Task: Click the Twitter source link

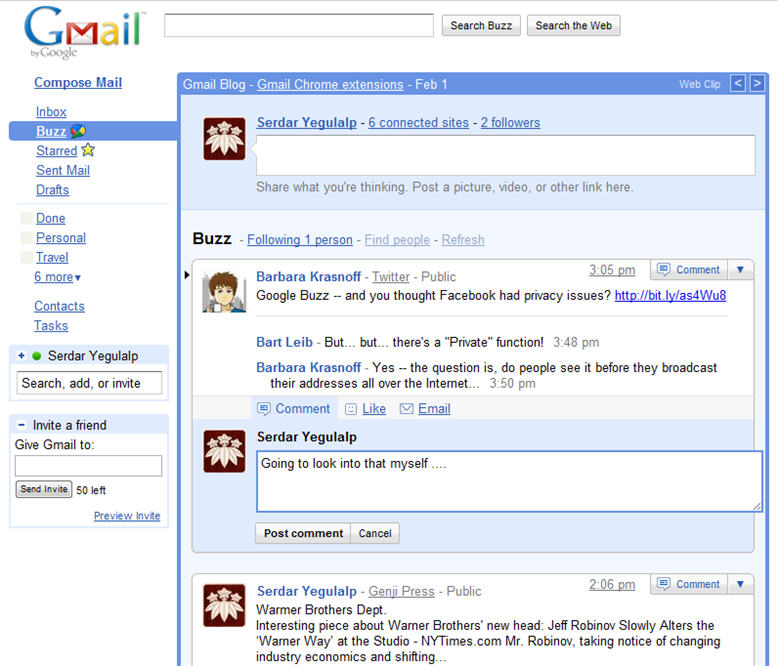Action: point(391,276)
